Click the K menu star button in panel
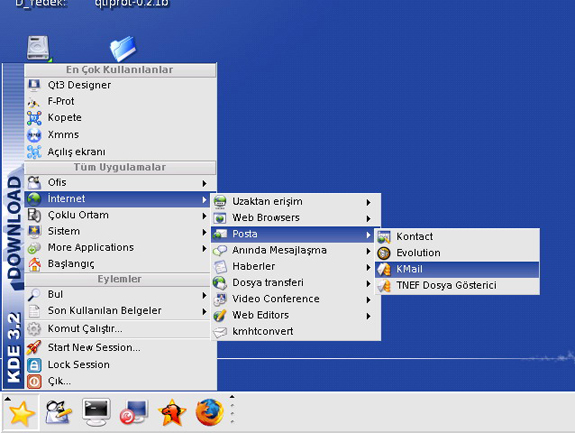This screenshot has width=575, height=433. click(21, 413)
